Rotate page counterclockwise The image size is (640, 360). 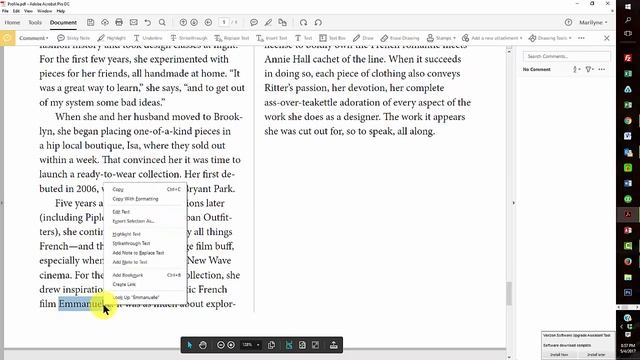pyautogui.click(x=318, y=22)
